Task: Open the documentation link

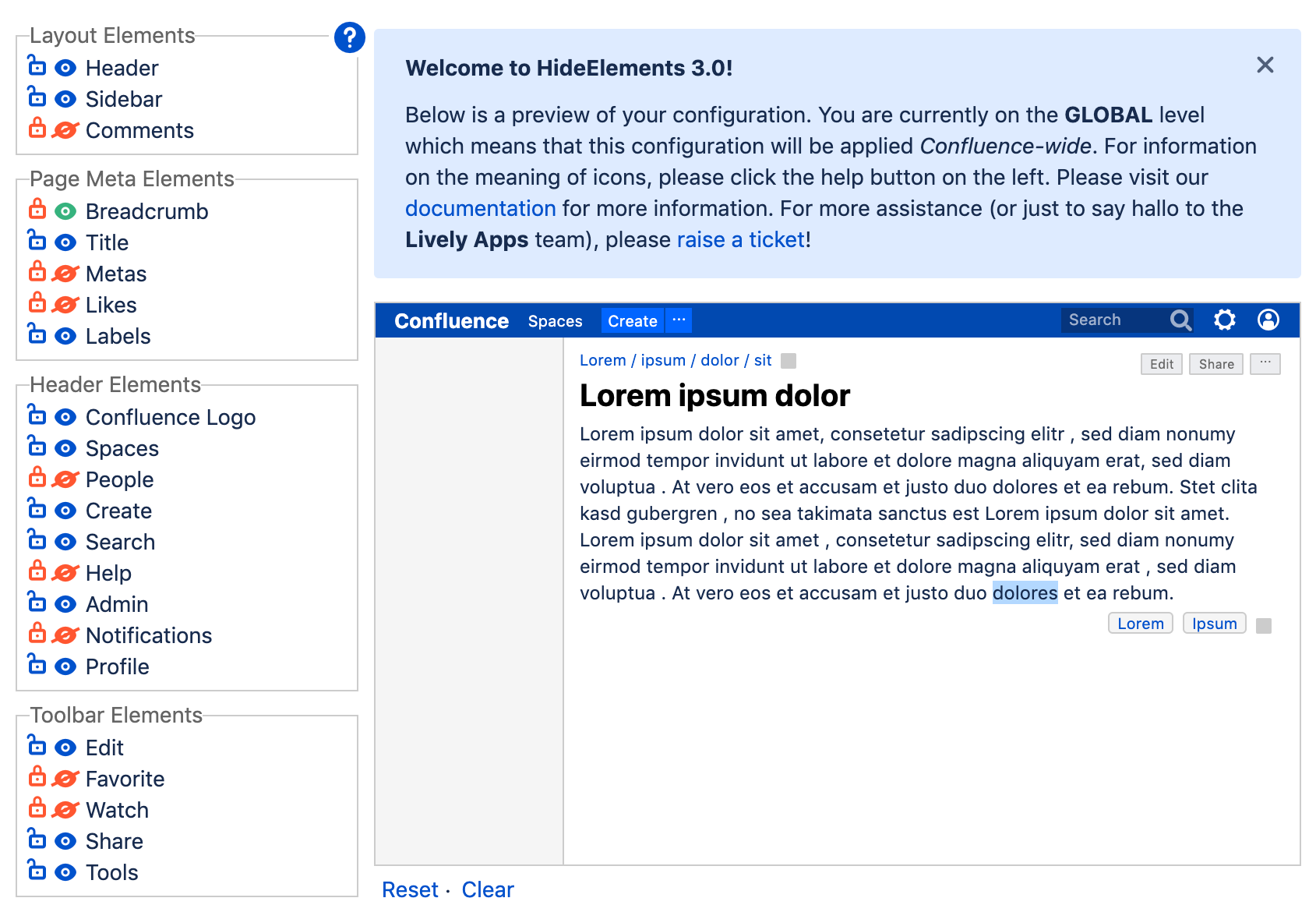Action: (x=481, y=208)
